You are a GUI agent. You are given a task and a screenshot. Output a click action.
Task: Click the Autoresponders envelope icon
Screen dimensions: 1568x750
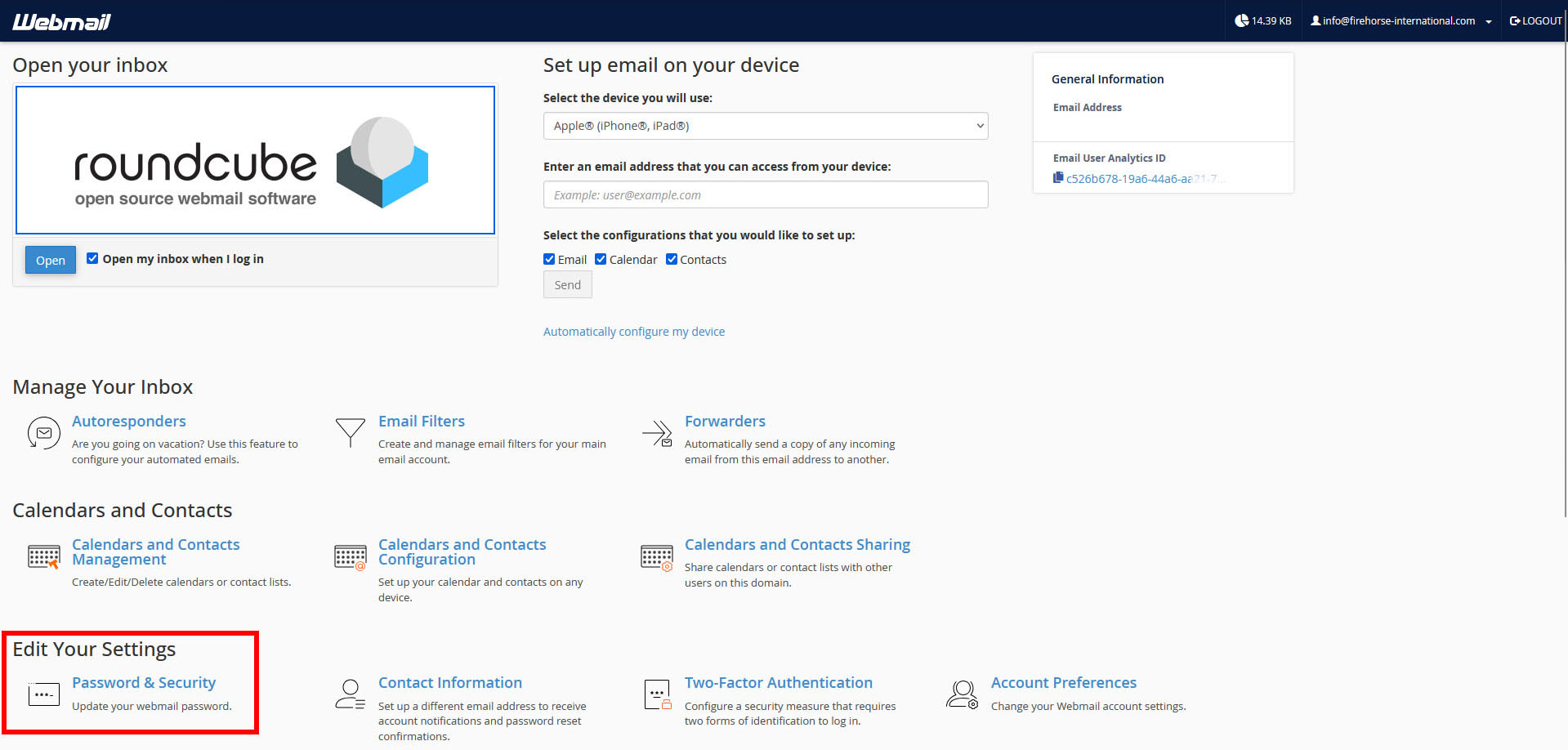point(44,432)
